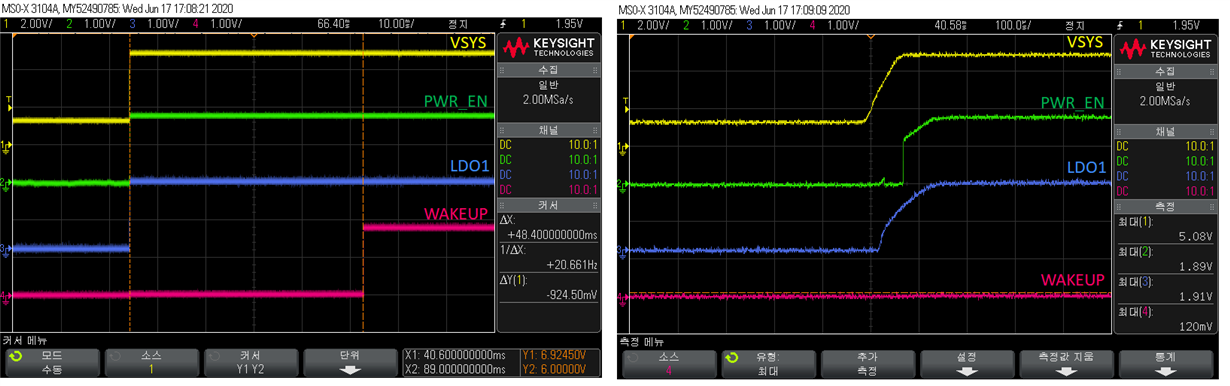The height and width of the screenshot is (386, 1230).
Task: Click the 소스 4 softkey on right scope
Action: pos(666,362)
